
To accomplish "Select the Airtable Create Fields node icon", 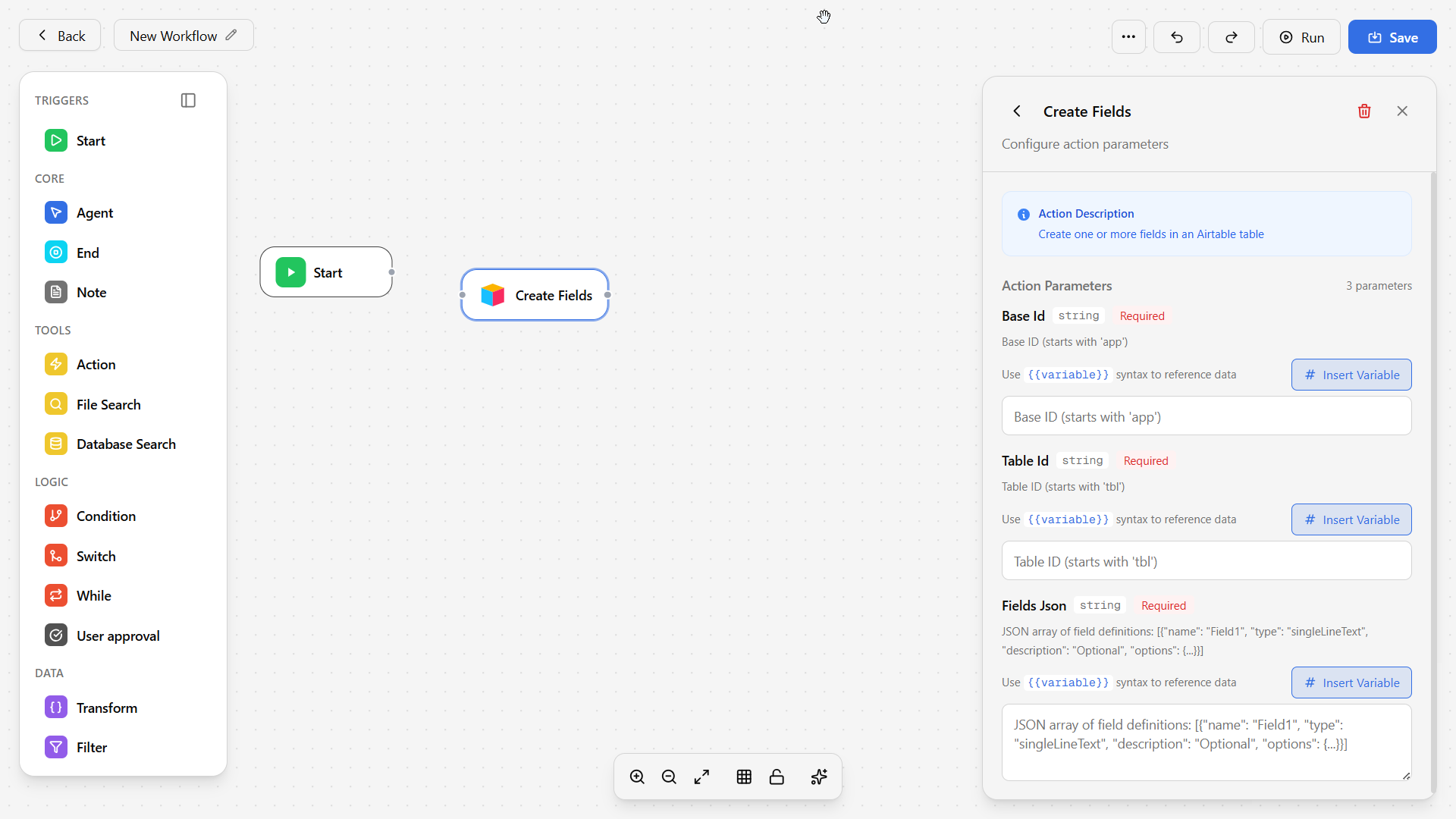I will [x=493, y=295].
